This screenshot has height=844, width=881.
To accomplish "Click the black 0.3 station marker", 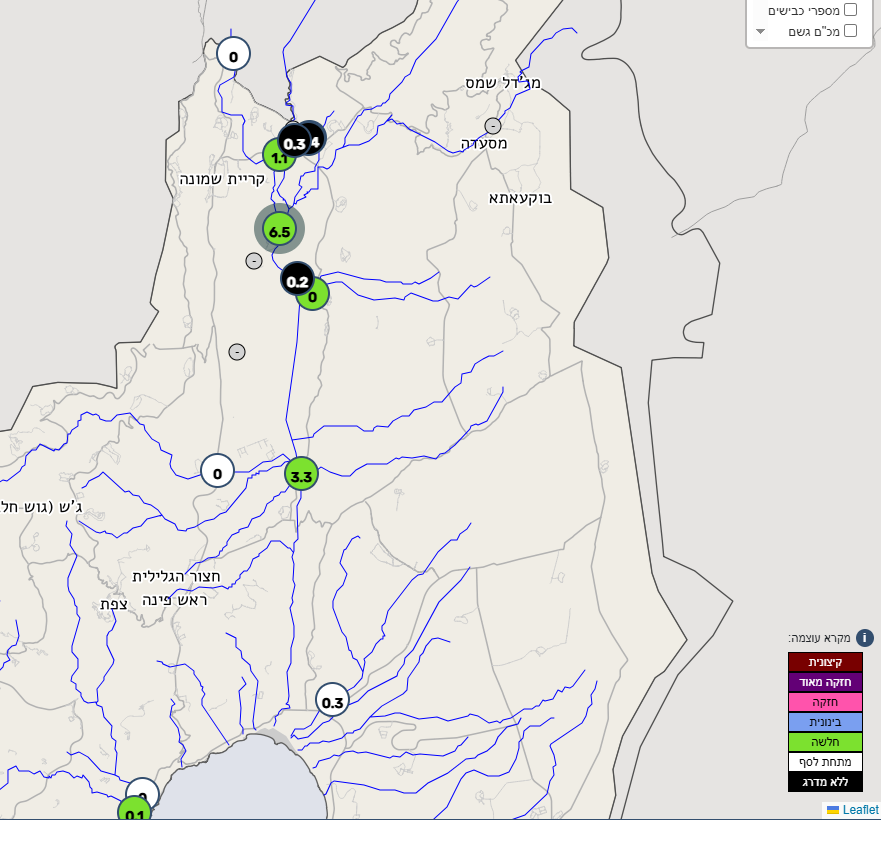I will click(x=293, y=141).
